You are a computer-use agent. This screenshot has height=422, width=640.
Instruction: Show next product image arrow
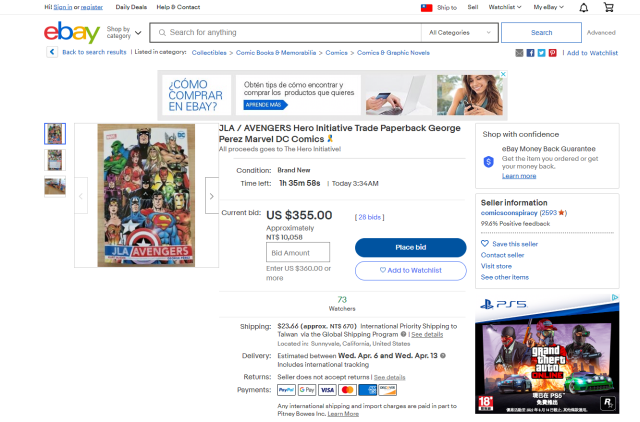tap(211, 196)
